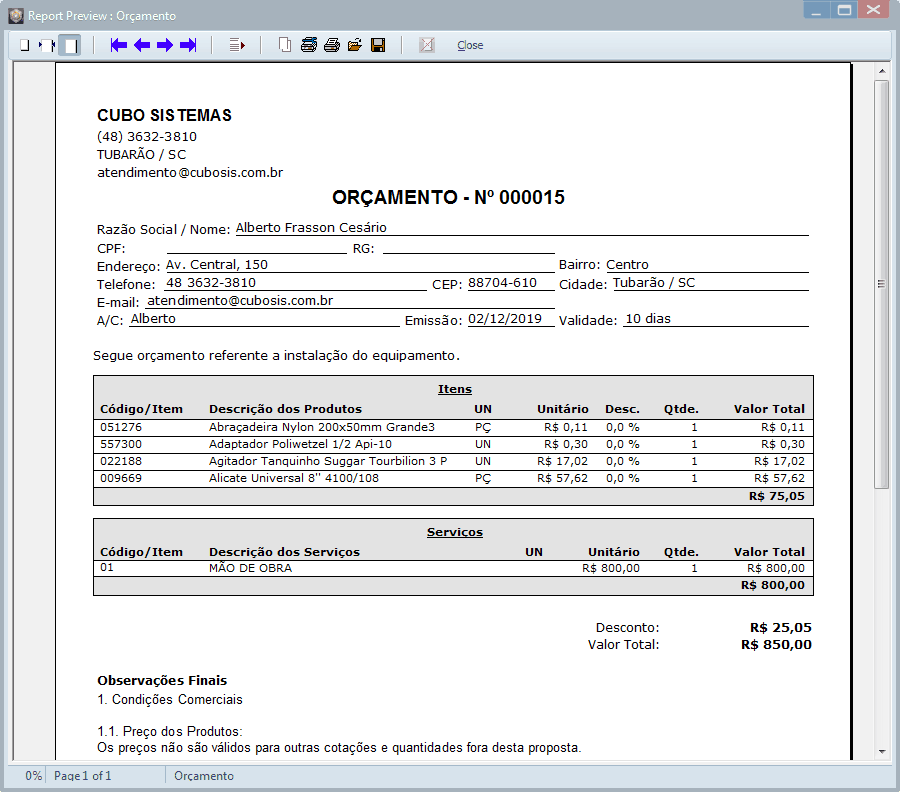
Task: Click the phone (48) 3632-3810 header line
Action: click(147, 137)
